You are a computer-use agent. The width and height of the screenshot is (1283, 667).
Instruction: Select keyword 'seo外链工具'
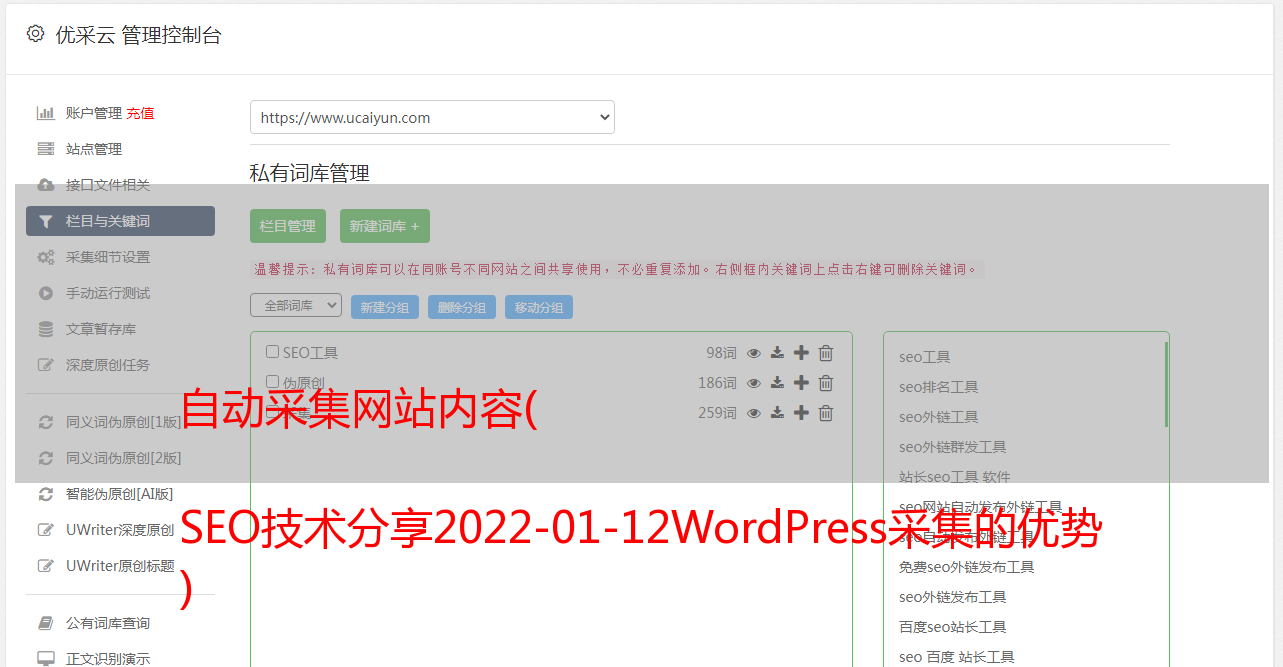[x=939, y=417]
